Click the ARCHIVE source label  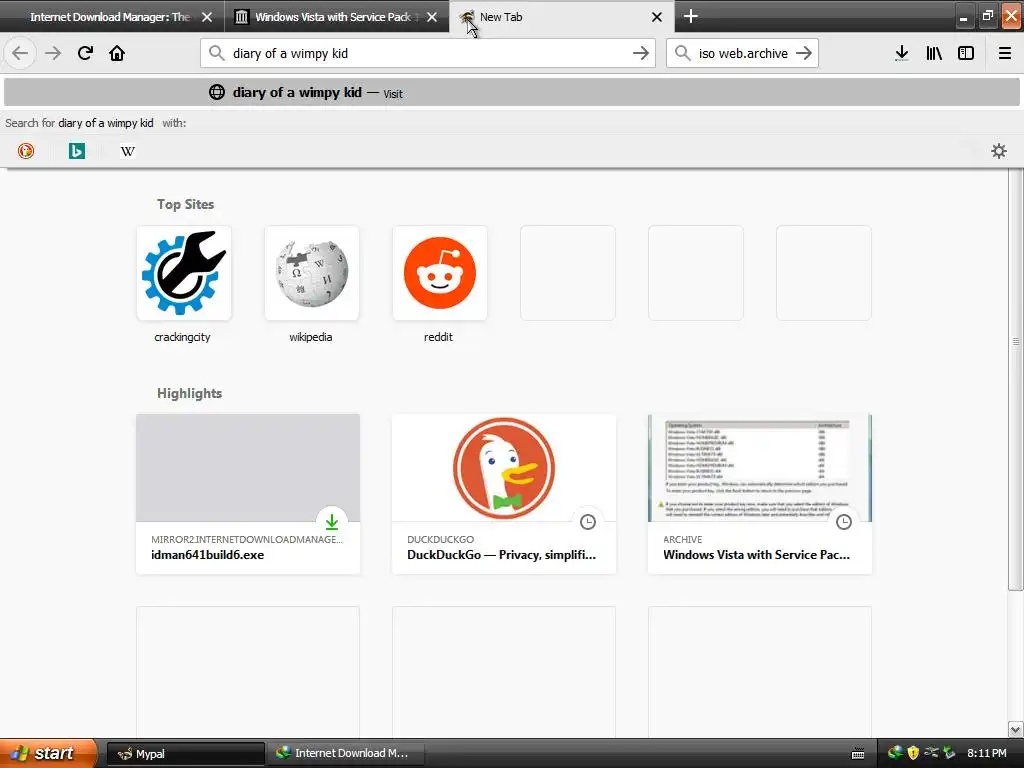[x=682, y=539]
